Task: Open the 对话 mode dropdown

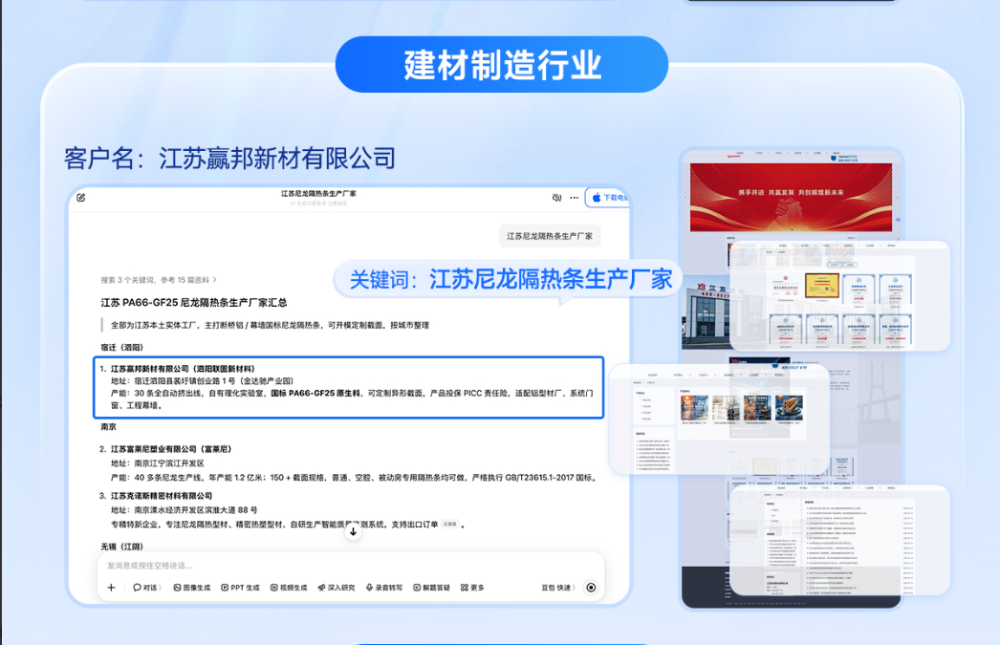Action: point(147,588)
